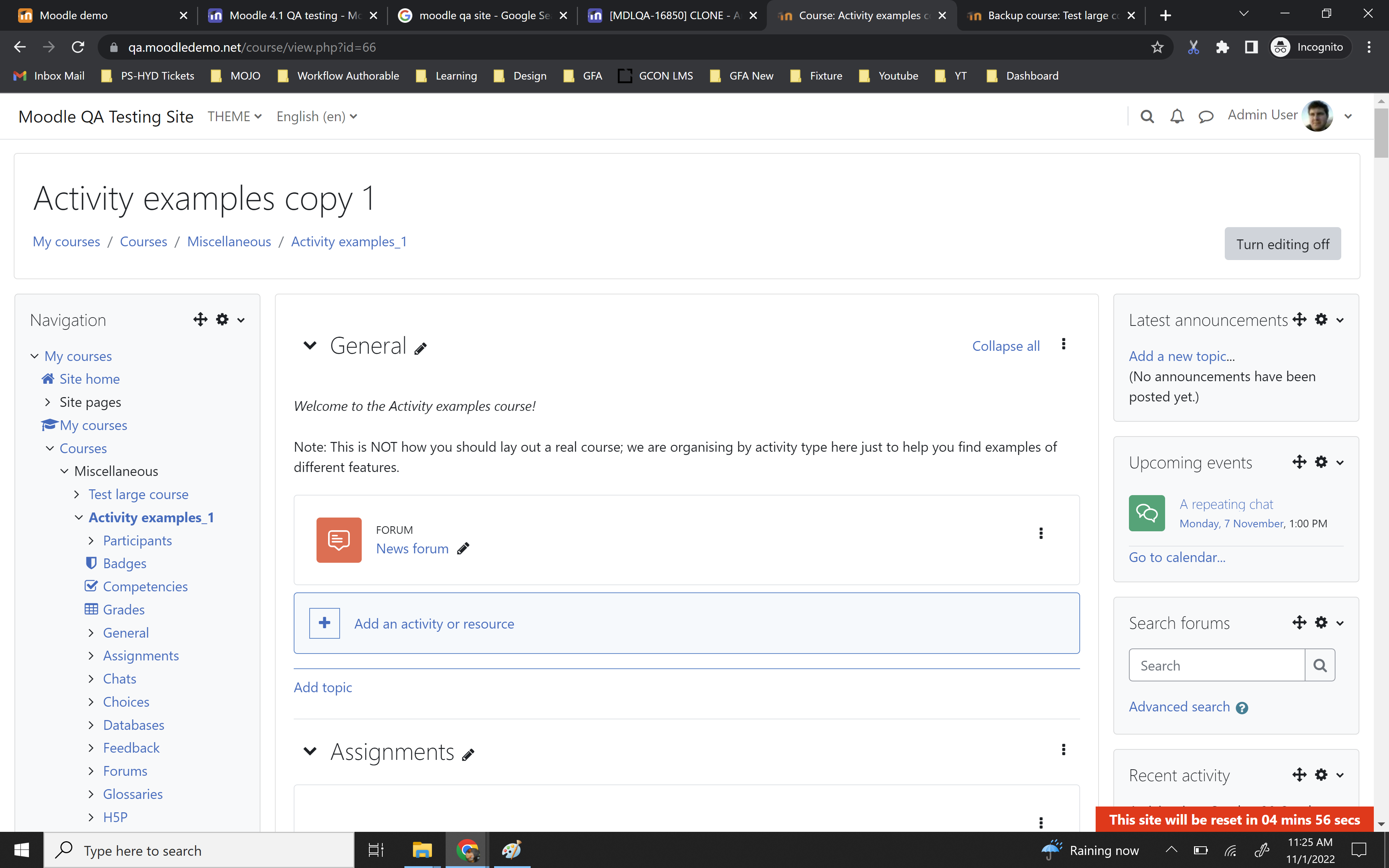Click the Add topic link
Image resolution: width=1389 pixels, height=868 pixels.
323,687
